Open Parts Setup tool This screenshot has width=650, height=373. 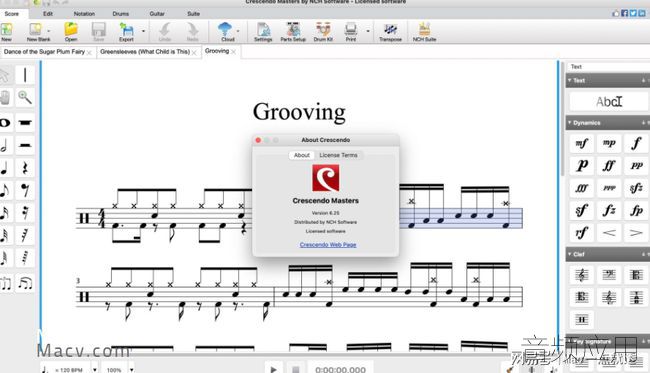tap(293, 32)
